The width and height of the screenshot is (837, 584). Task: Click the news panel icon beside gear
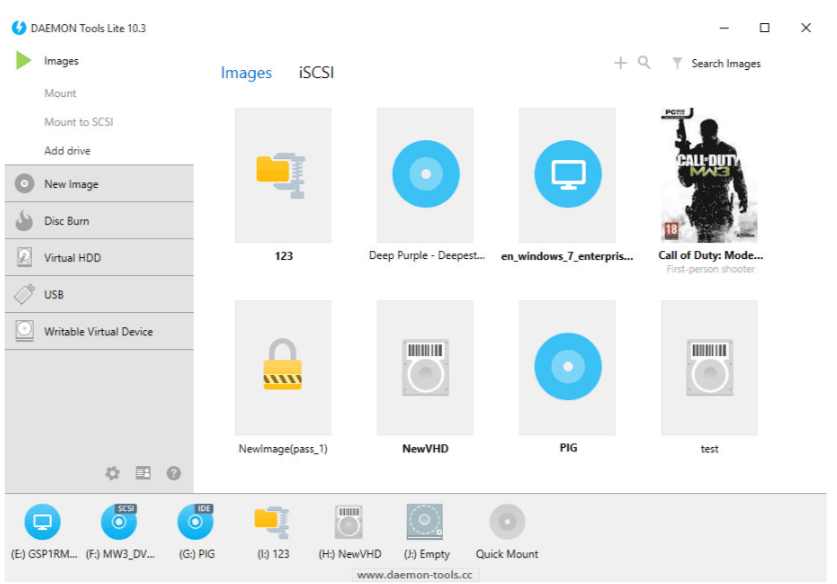point(143,473)
